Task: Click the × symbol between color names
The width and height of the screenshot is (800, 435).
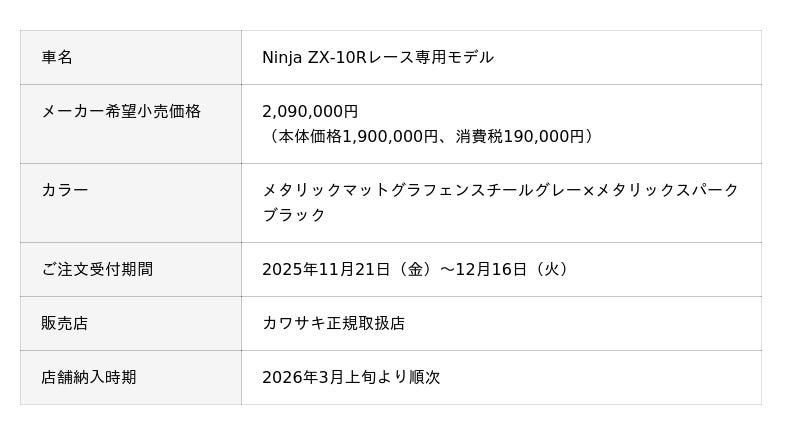Action: [x=588, y=190]
